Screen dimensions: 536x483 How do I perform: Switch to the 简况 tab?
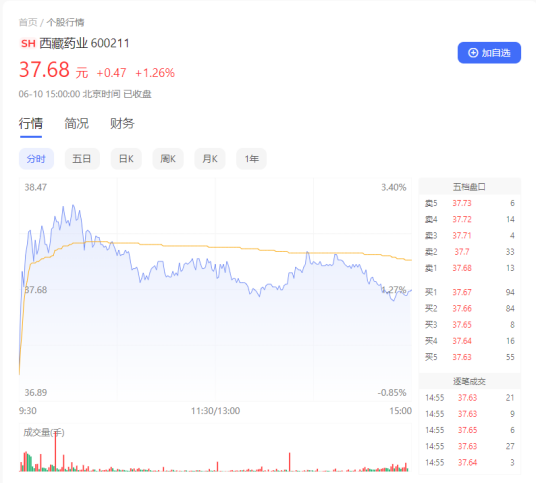tap(77, 123)
